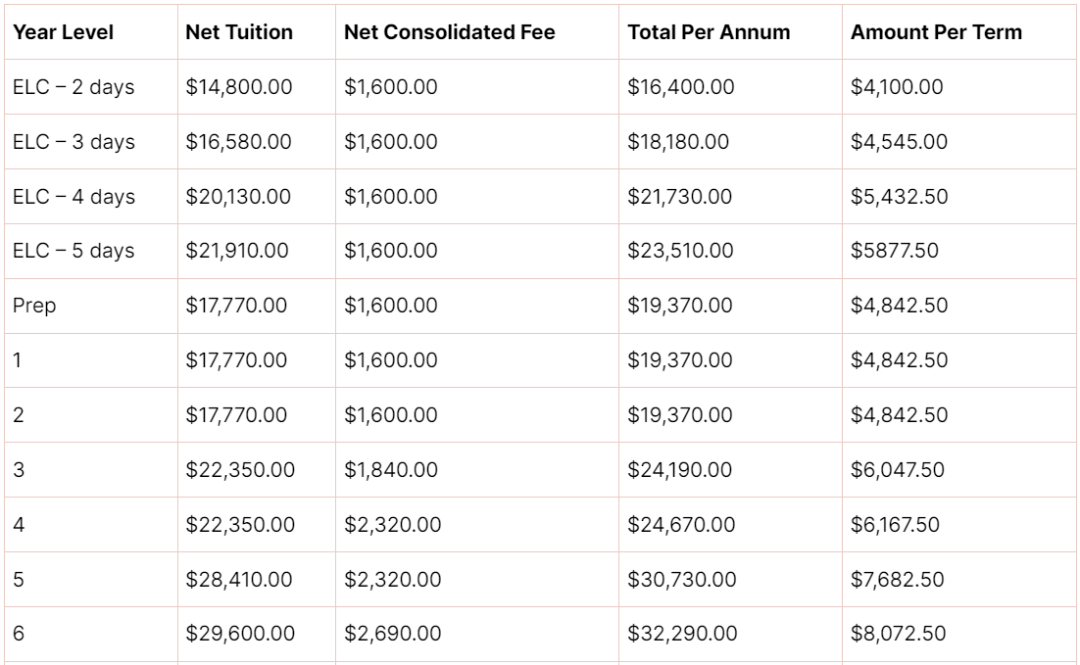Click the $28,410.00 net tuition cell
The image size is (1080, 665).
(239, 580)
